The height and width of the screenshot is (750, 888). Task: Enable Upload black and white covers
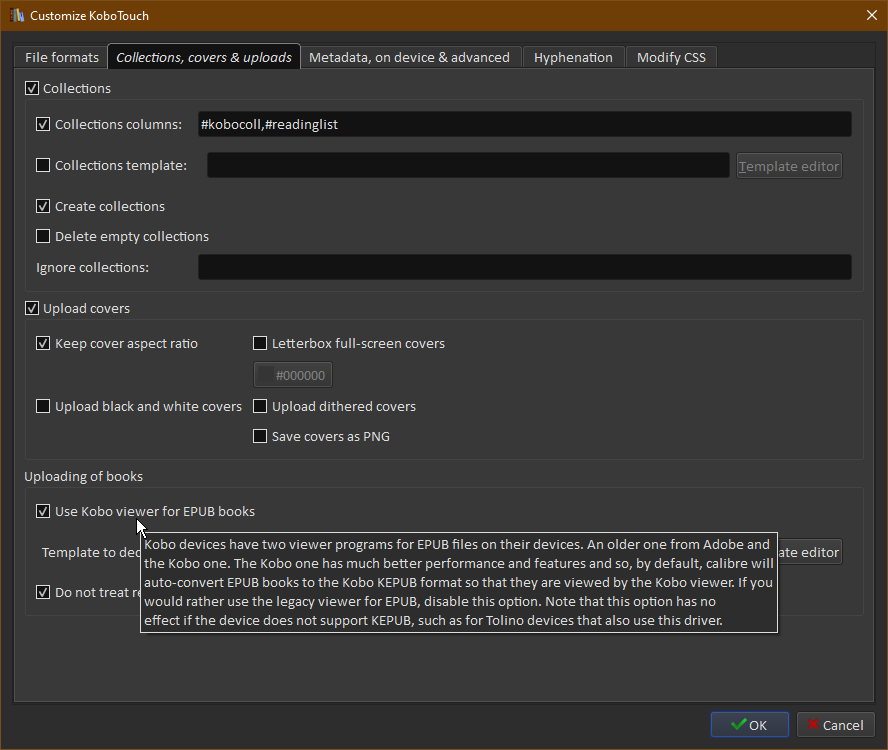43,406
